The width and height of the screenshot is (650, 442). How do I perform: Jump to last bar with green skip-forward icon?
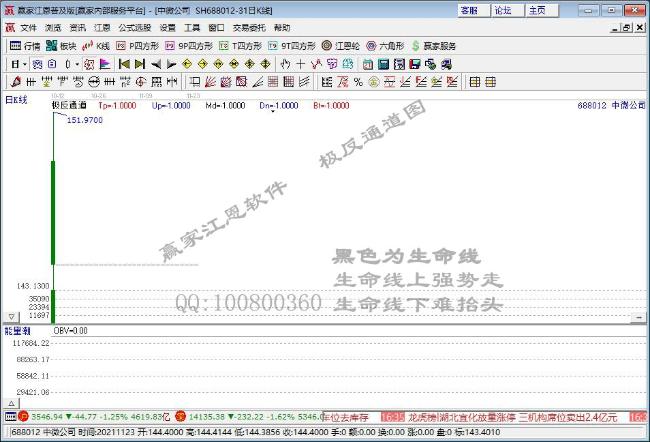pos(140,64)
